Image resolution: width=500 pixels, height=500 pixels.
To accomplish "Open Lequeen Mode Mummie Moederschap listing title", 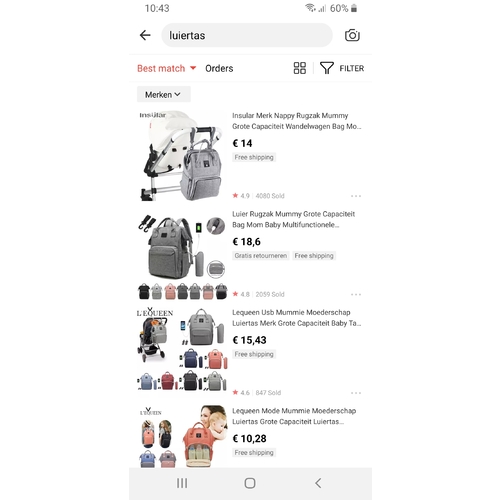I will point(294,416).
